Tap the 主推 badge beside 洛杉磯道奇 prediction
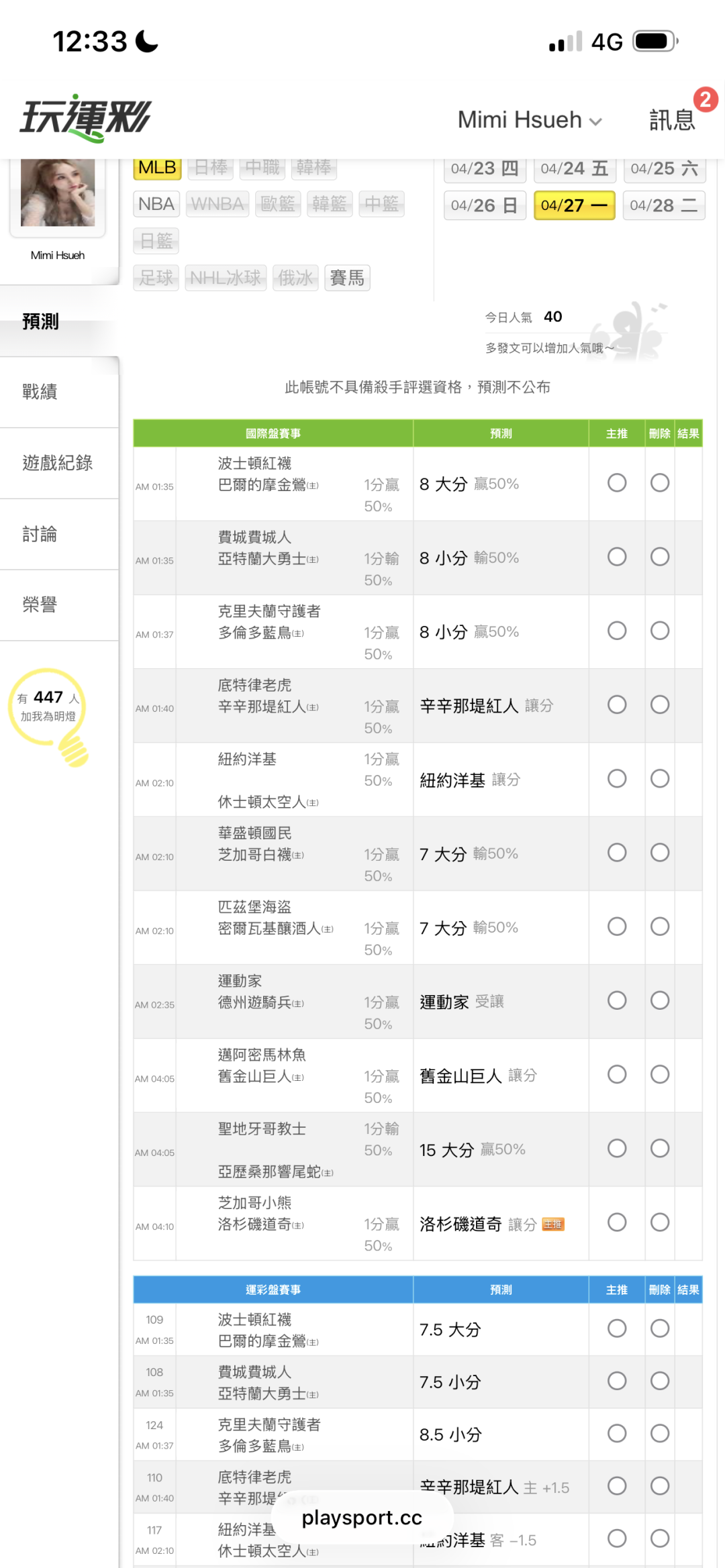The height and width of the screenshot is (1568, 725). 553,1224
